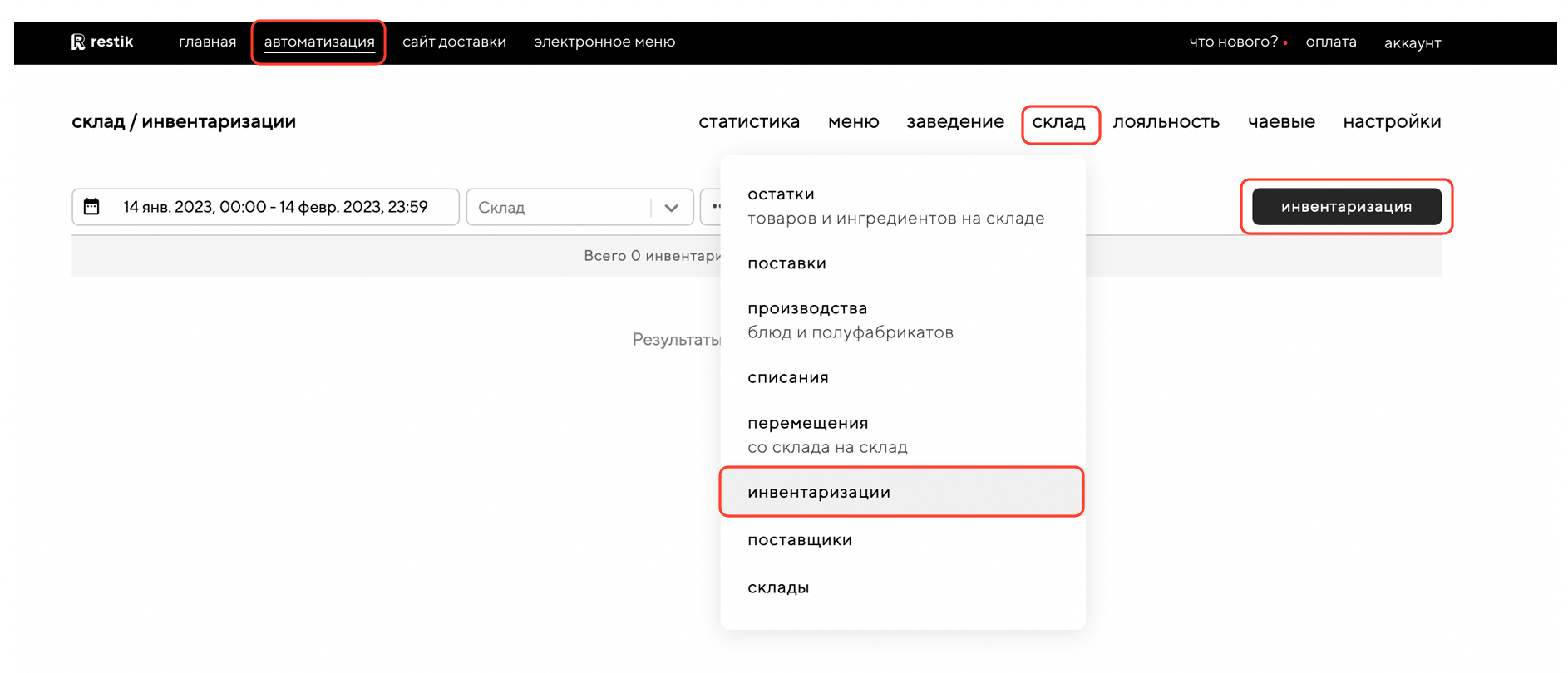Screen dimensions: 1568x673
Task: Open the что нового? link
Action: pos(1233,42)
